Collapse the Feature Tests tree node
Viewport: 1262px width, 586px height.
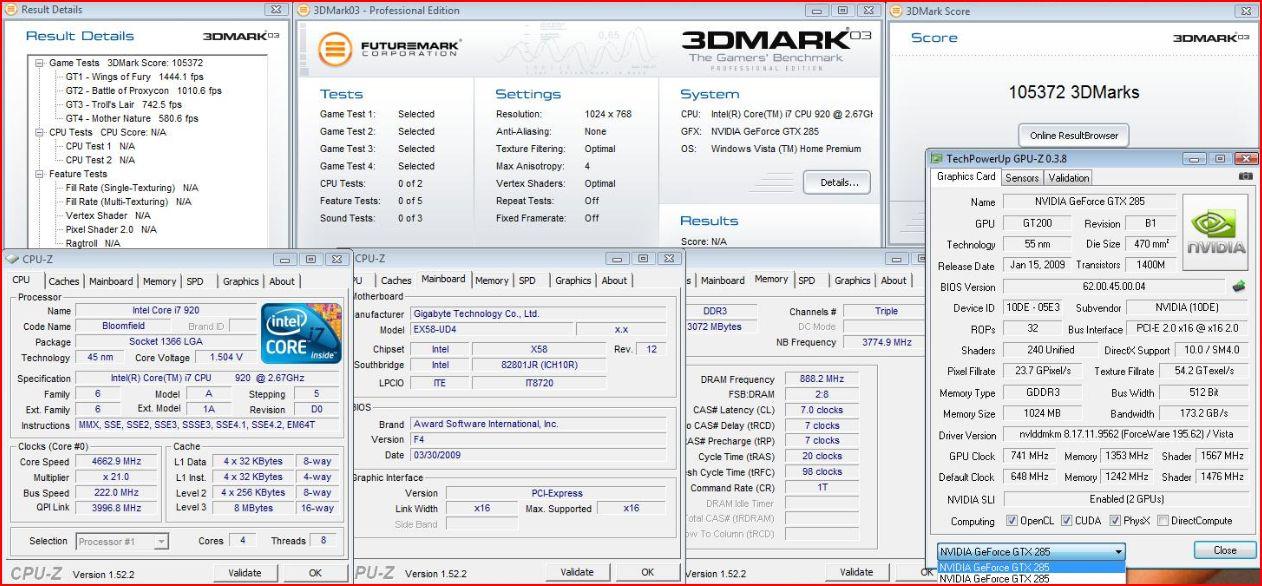point(39,174)
